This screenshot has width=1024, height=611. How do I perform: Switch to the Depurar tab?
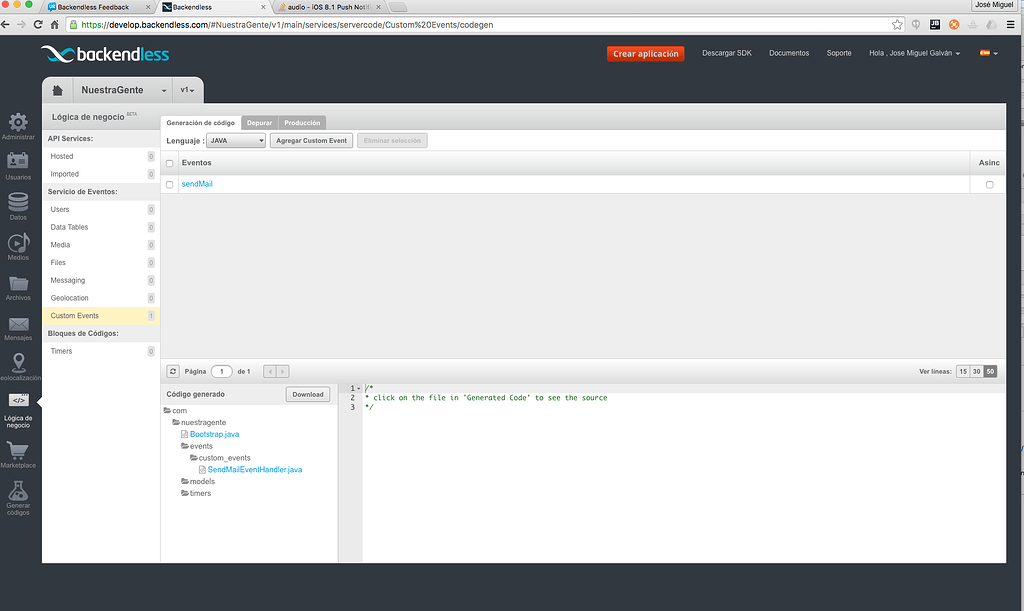pos(259,123)
